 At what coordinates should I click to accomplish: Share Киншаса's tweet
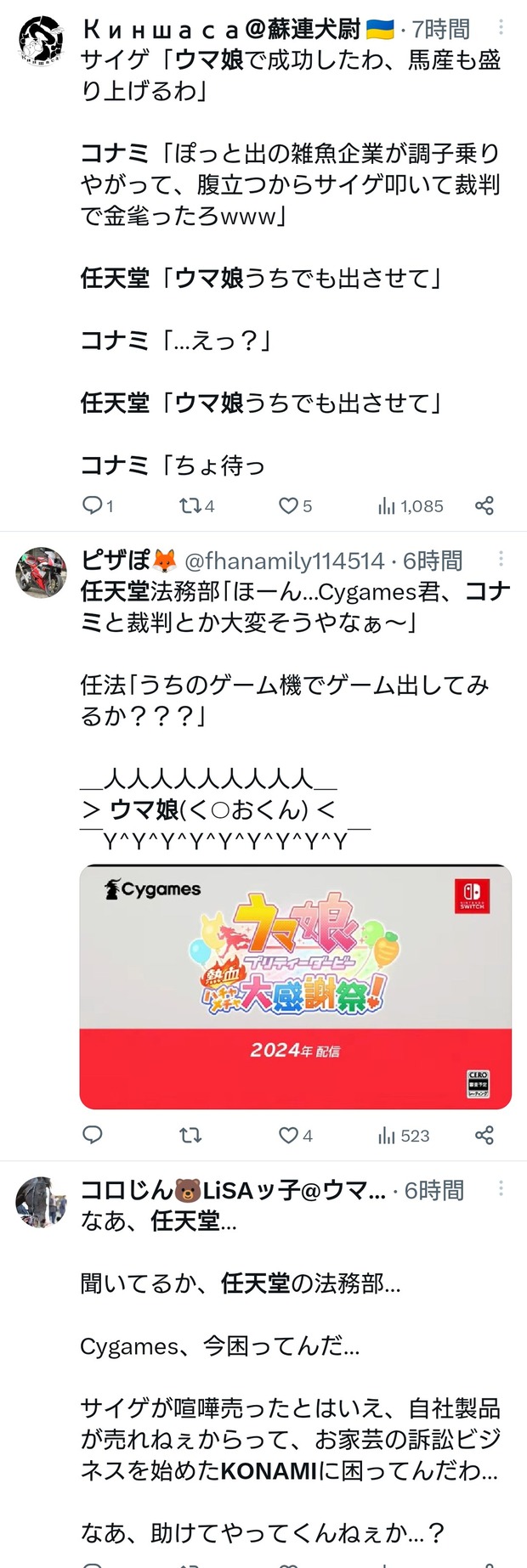coord(484,506)
